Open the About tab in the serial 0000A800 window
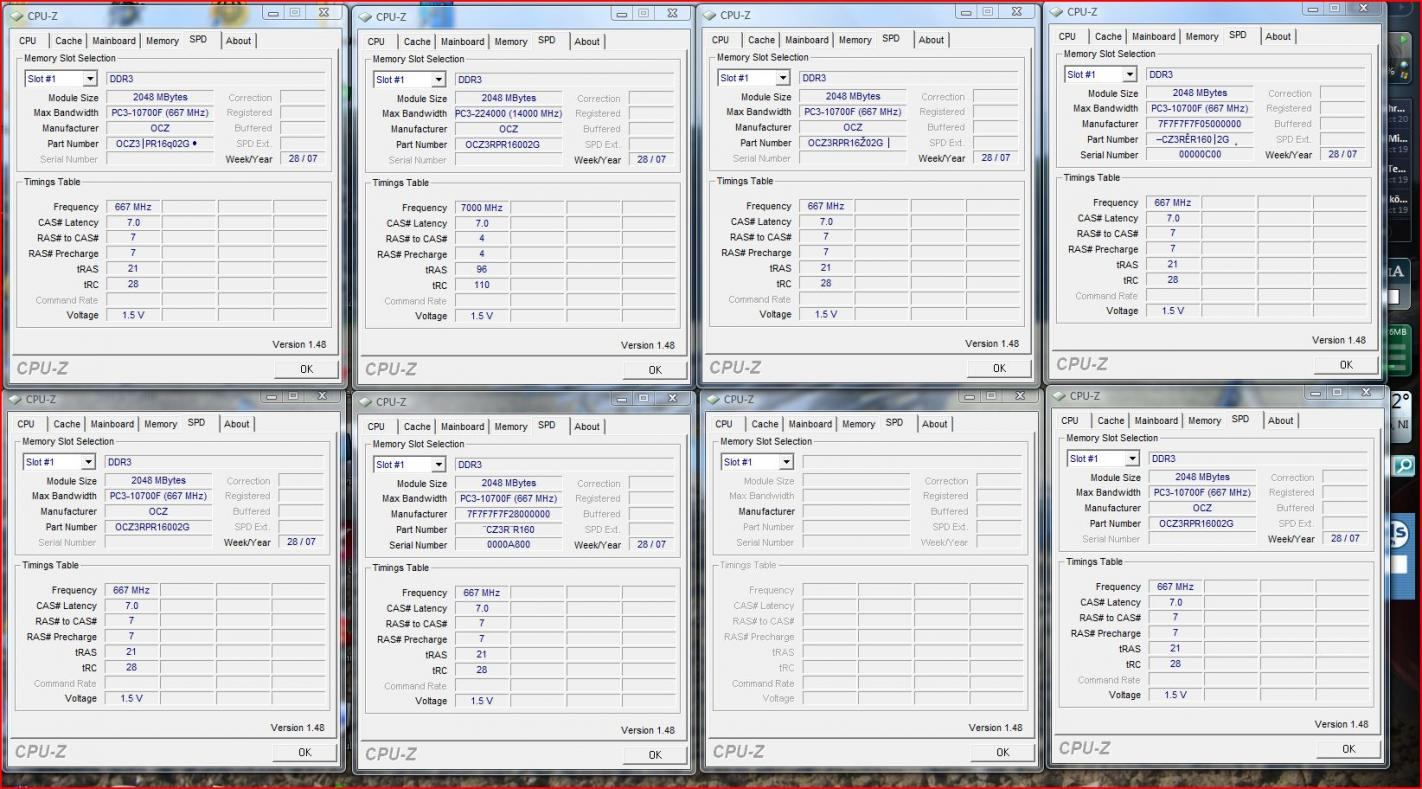 pyautogui.click(x=587, y=427)
